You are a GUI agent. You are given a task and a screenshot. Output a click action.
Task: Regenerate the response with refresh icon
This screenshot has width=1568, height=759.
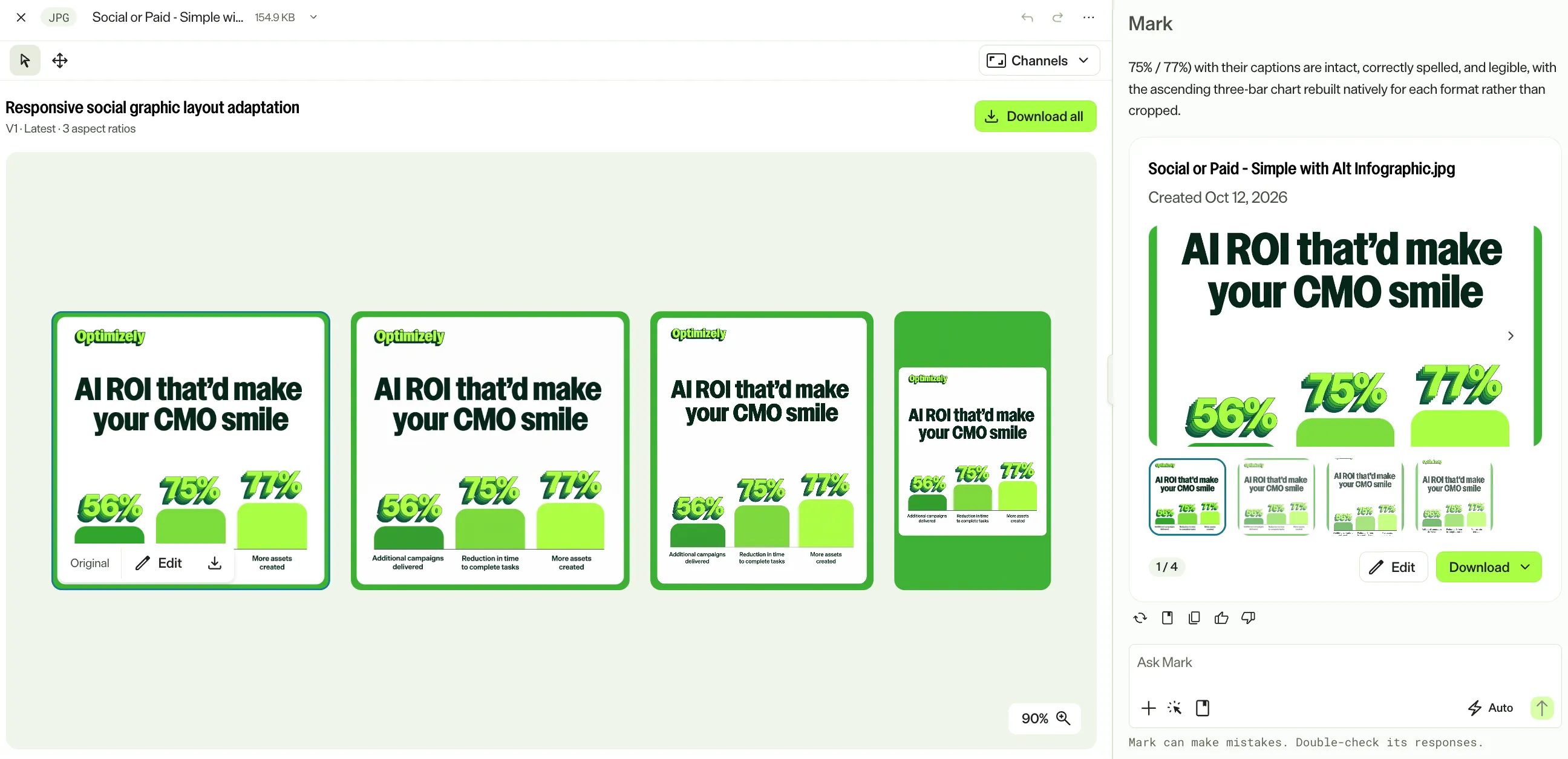[x=1140, y=618]
